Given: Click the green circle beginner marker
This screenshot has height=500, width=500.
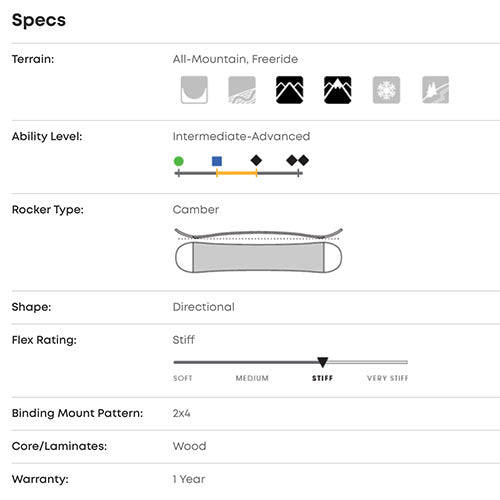Looking at the screenshot, I should point(179,161).
